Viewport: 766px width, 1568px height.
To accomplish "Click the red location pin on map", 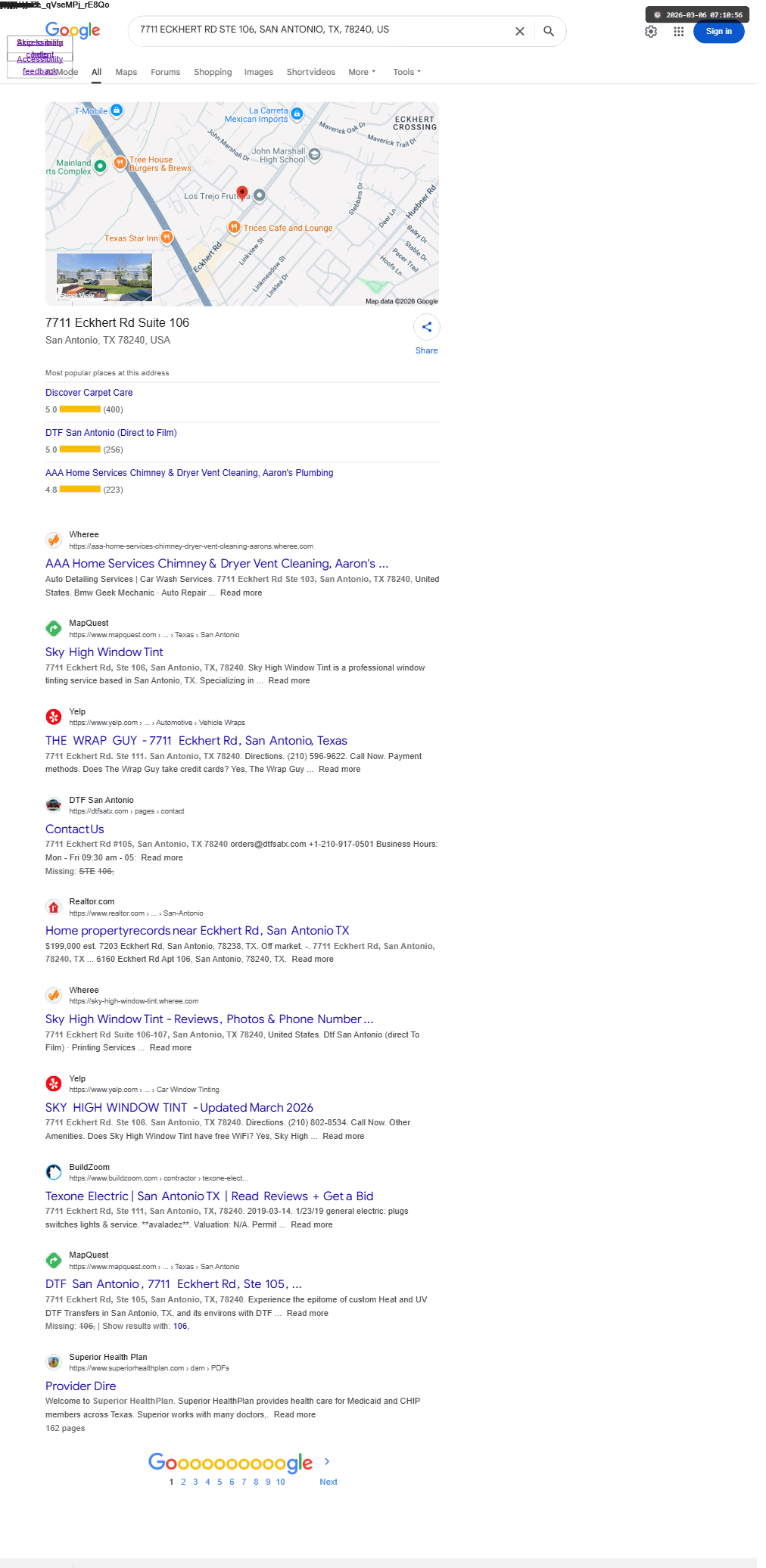I will pos(242,193).
